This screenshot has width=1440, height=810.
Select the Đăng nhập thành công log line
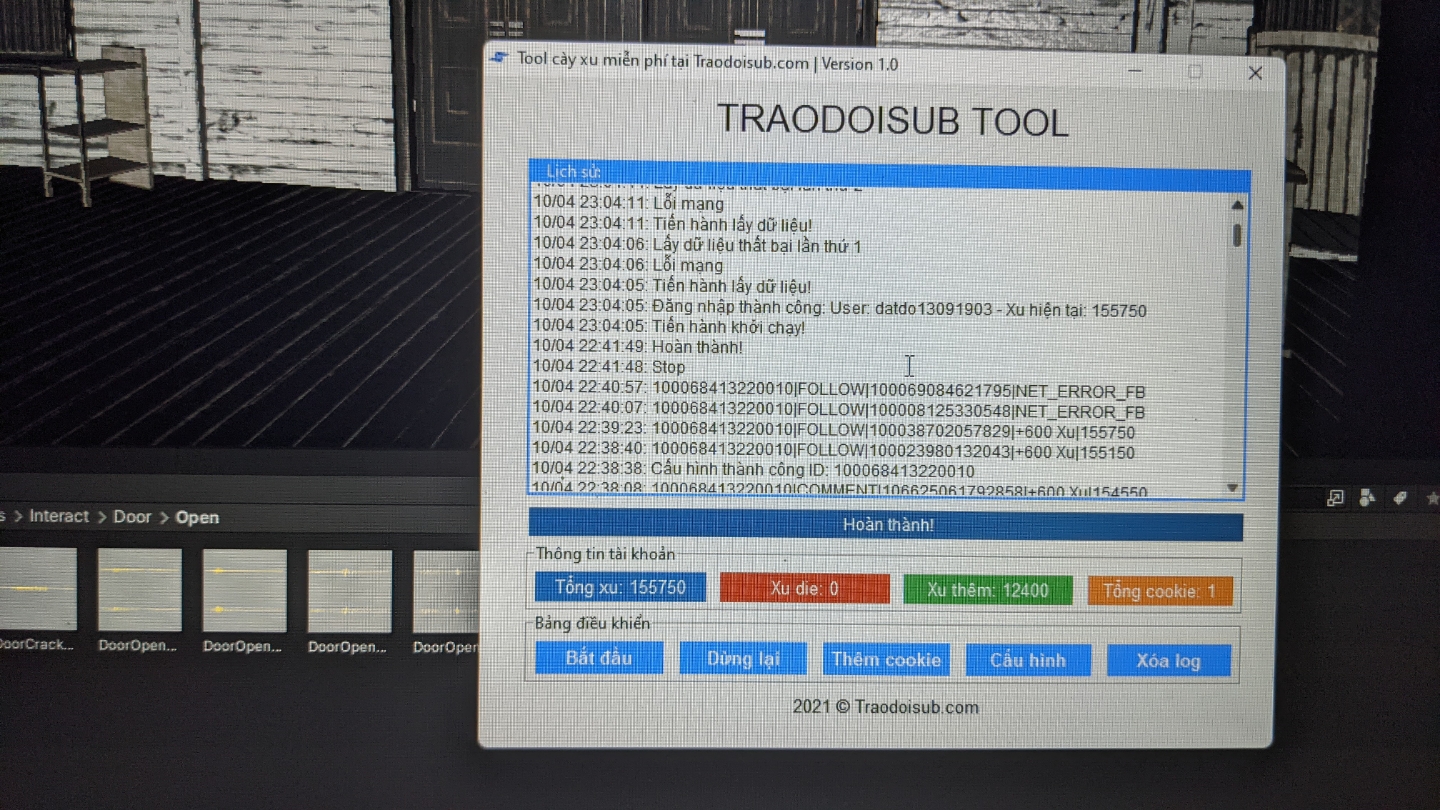[840, 309]
